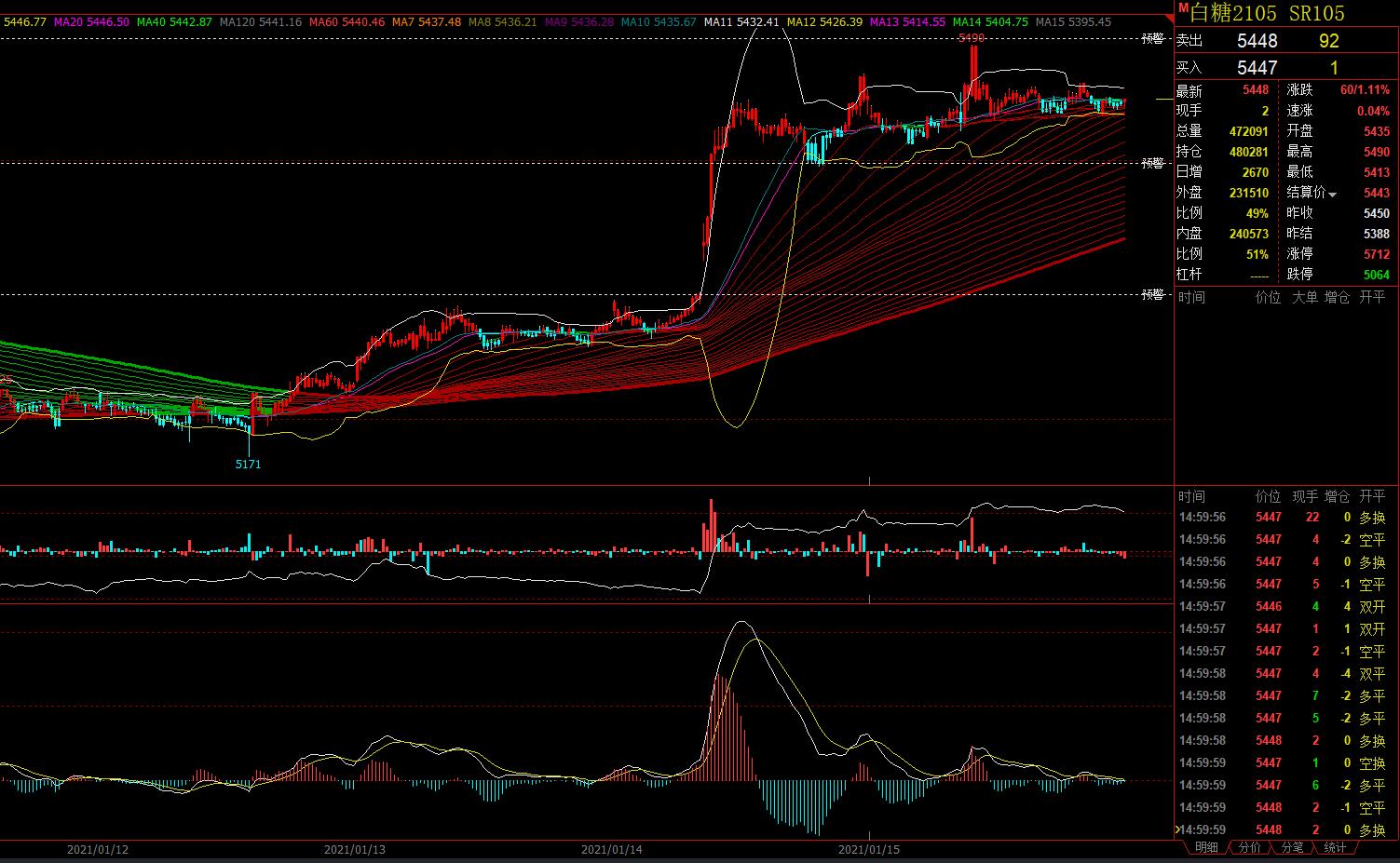Click the 2021/01/12 date on the time axis
This screenshot has width=1400, height=863.
tap(98, 849)
